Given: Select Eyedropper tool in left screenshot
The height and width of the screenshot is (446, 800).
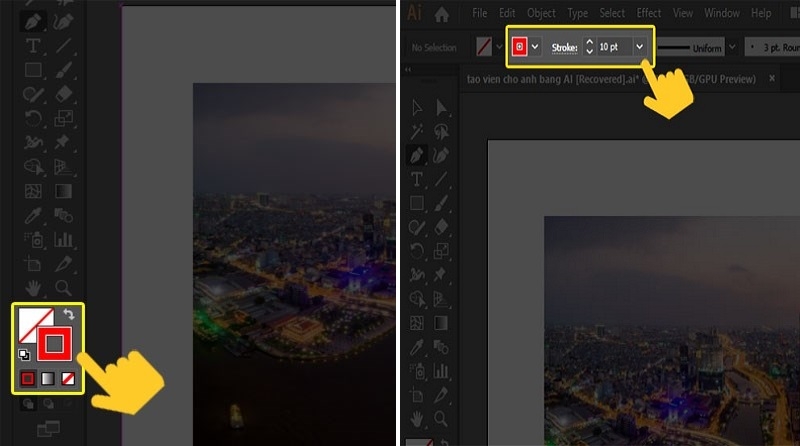Looking at the screenshot, I should pos(33,215).
